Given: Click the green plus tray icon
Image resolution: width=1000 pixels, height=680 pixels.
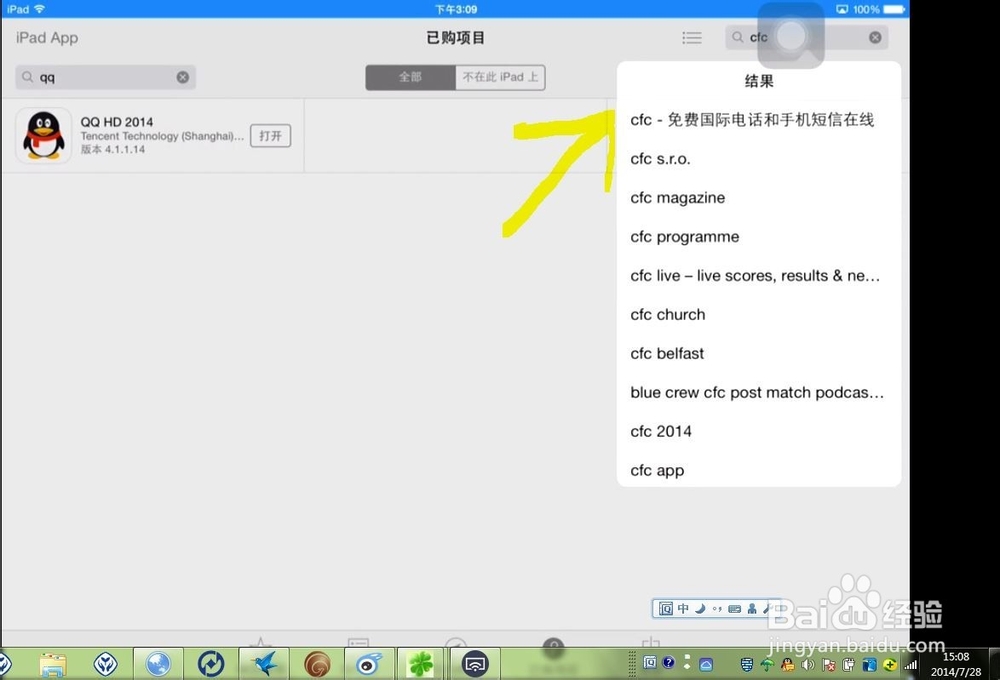Looking at the screenshot, I should (890, 665).
